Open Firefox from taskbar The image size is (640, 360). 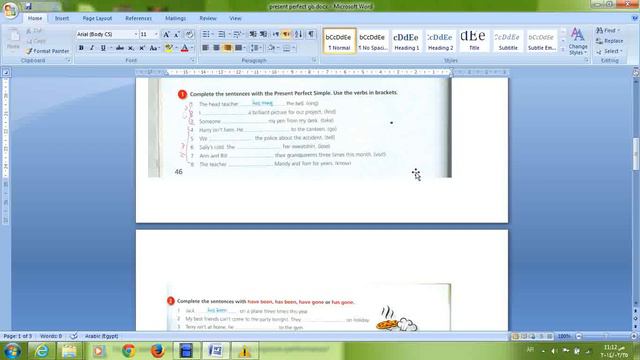(157, 351)
